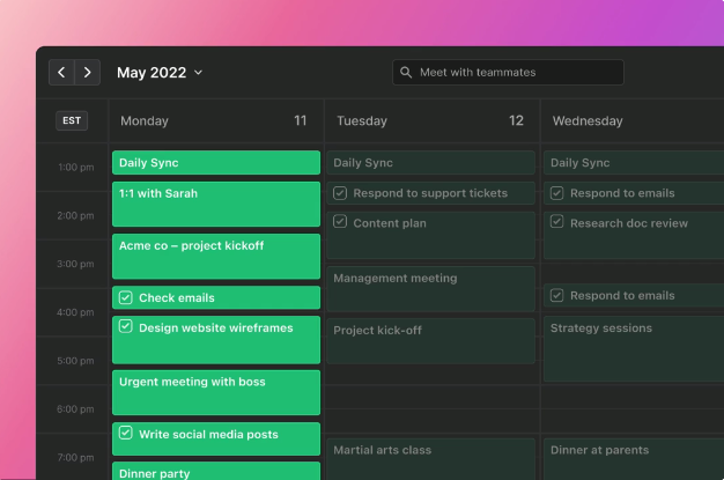This screenshot has width=724, height=480.
Task: Select the Monday 11 column header
Action: click(x=215, y=121)
